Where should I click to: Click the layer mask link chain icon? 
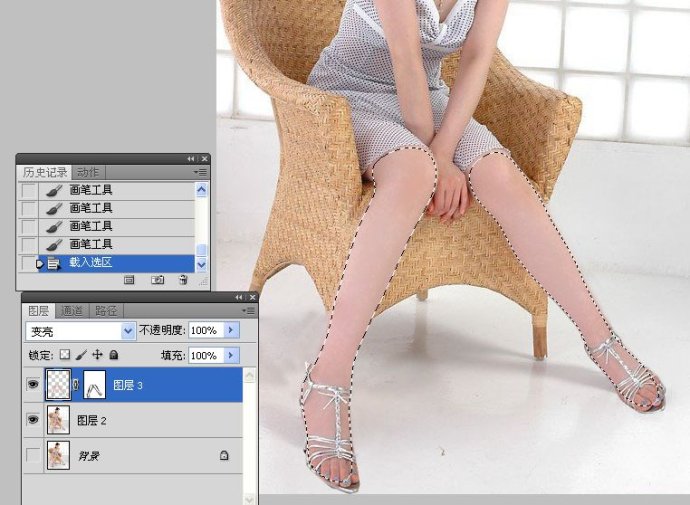76,385
